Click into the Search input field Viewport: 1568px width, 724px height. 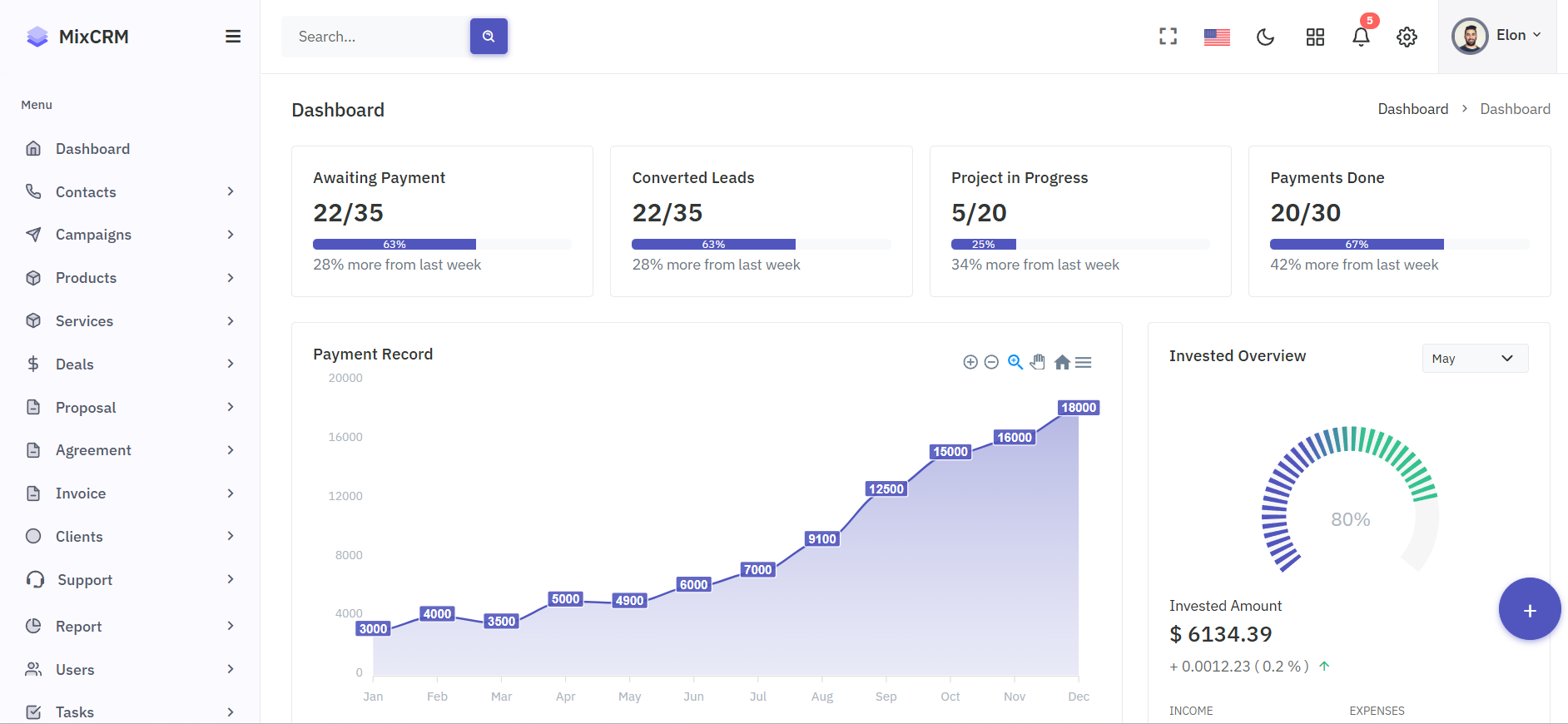[x=376, y=37]
